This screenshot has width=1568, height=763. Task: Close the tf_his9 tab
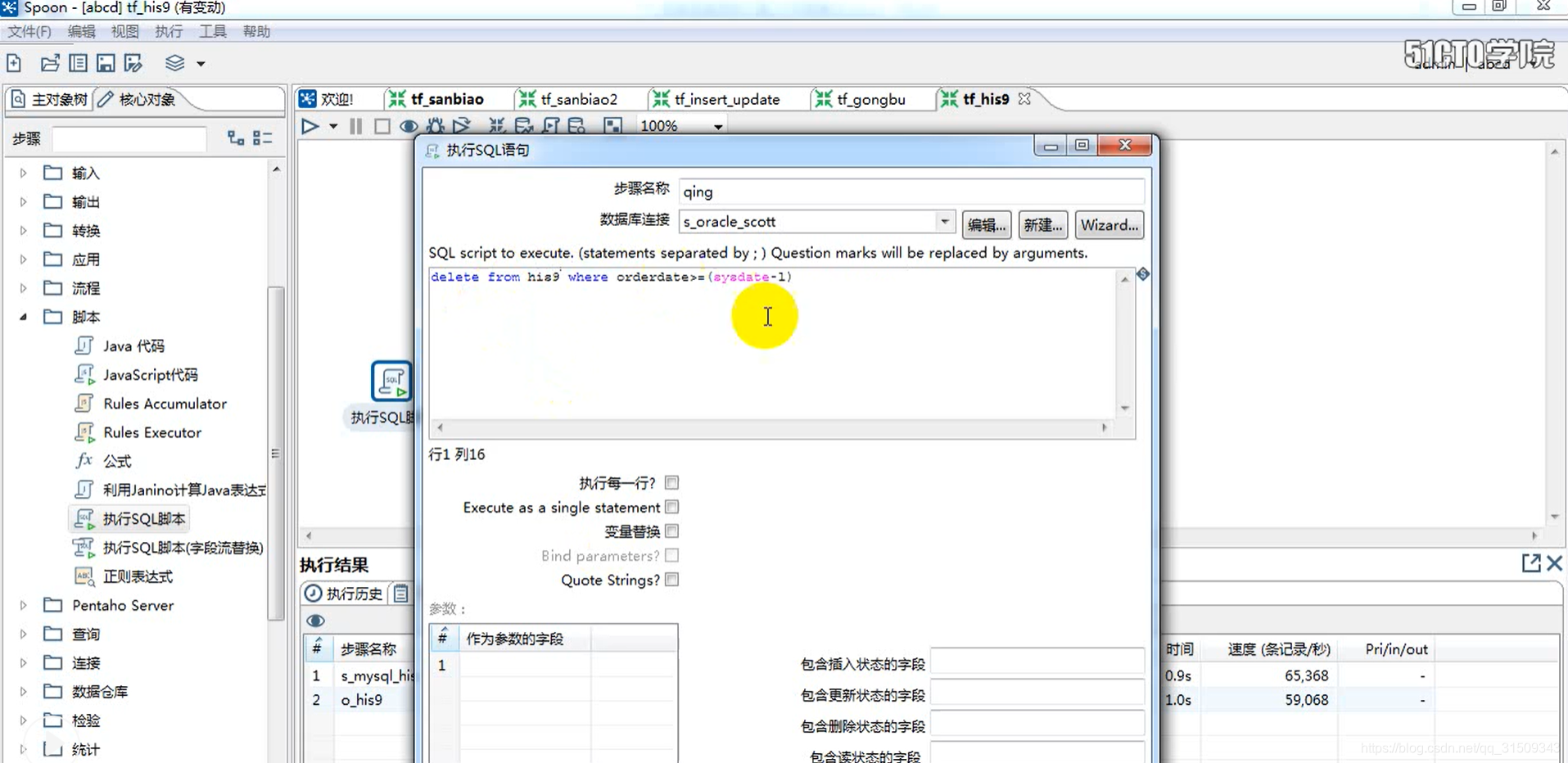[x=1024, y=98]
